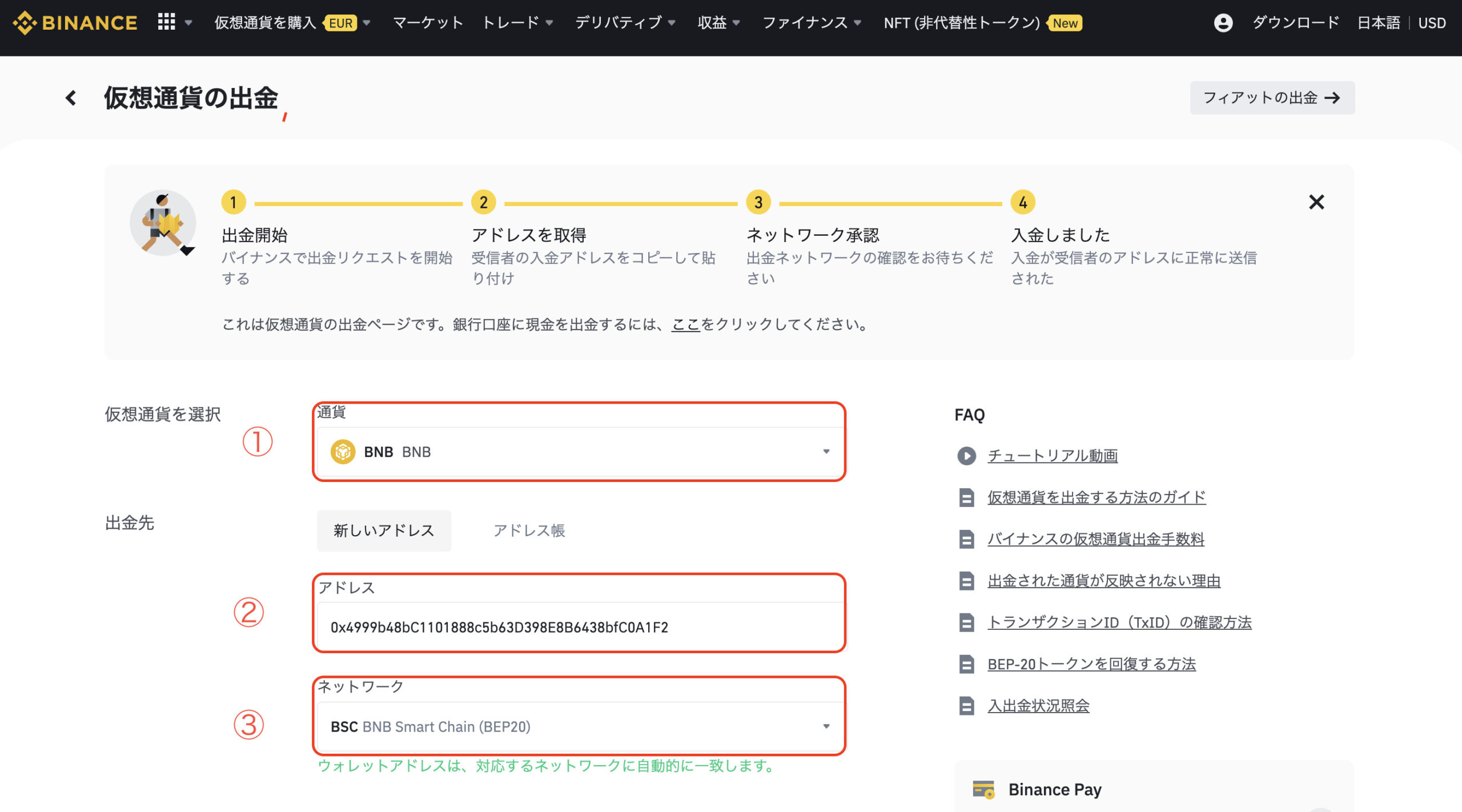1462x812 pixels.
Task: Open BEP-20トークンを回復する方法 link
Action: click(x=1091, y=664)
